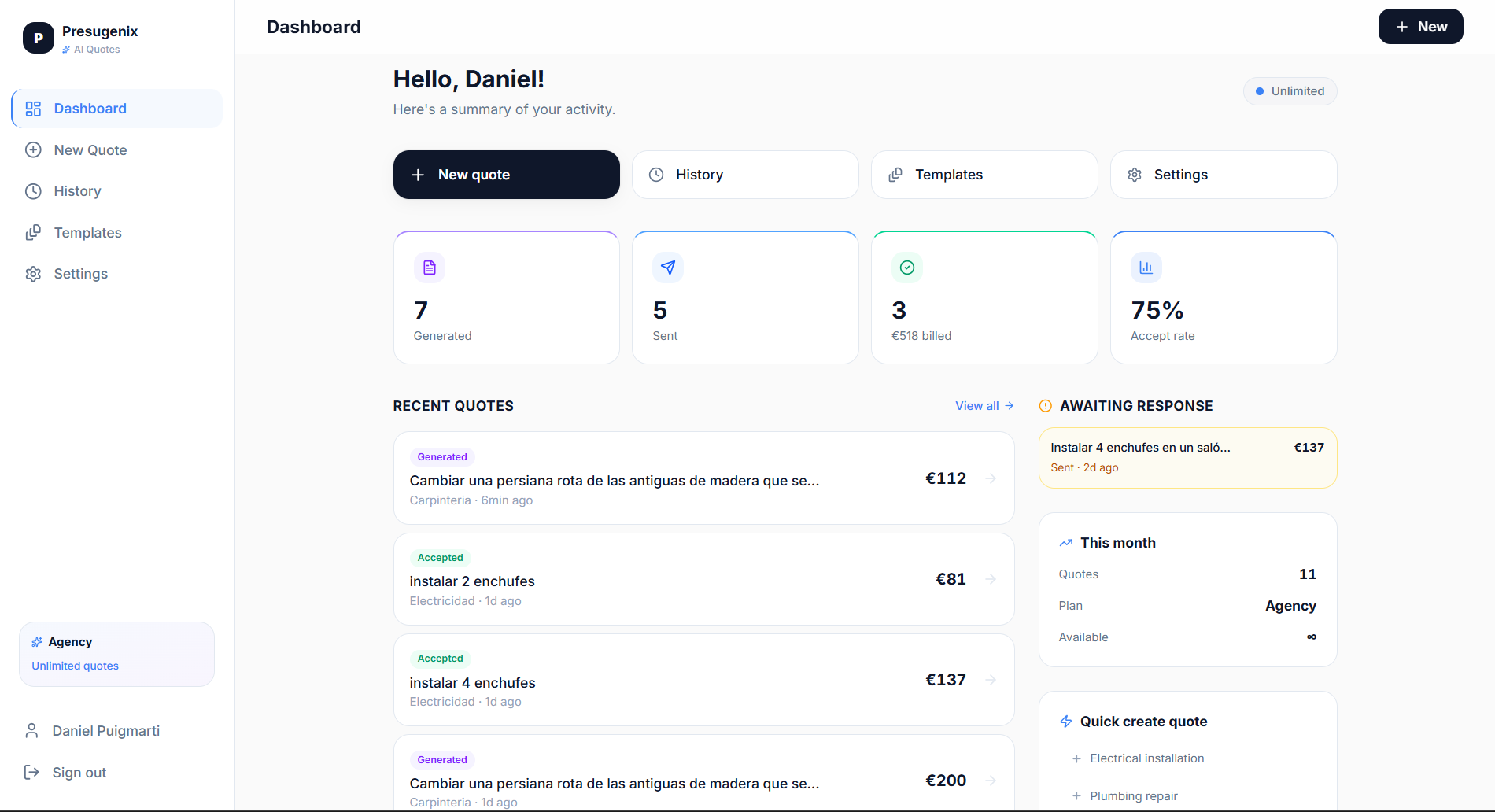Open the Settings quick action card
Viewport: 1495px width, 812px height.
tap(1224, 175)
